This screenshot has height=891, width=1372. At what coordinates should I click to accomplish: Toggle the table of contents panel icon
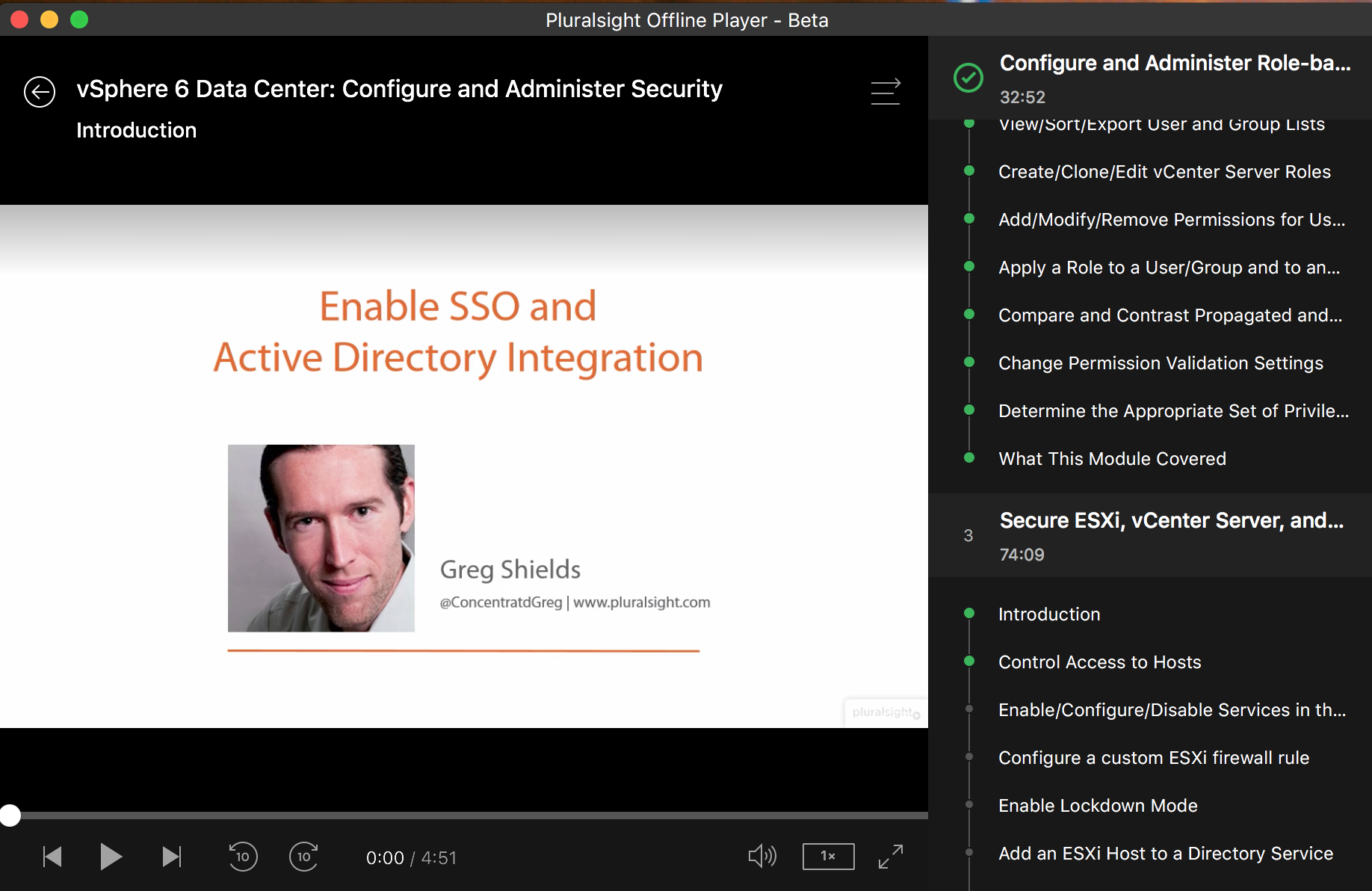click(x=886, y=92)
